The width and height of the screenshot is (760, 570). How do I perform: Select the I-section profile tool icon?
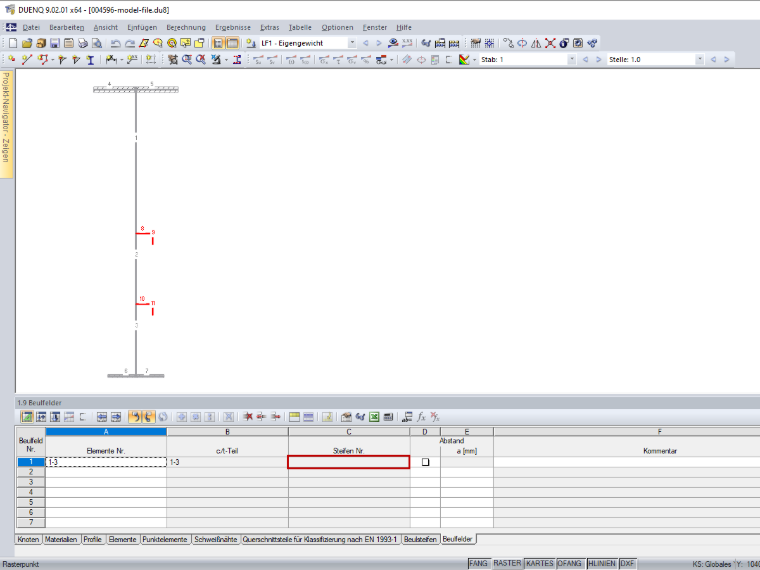pyautogui.click(x=90, y=60)
